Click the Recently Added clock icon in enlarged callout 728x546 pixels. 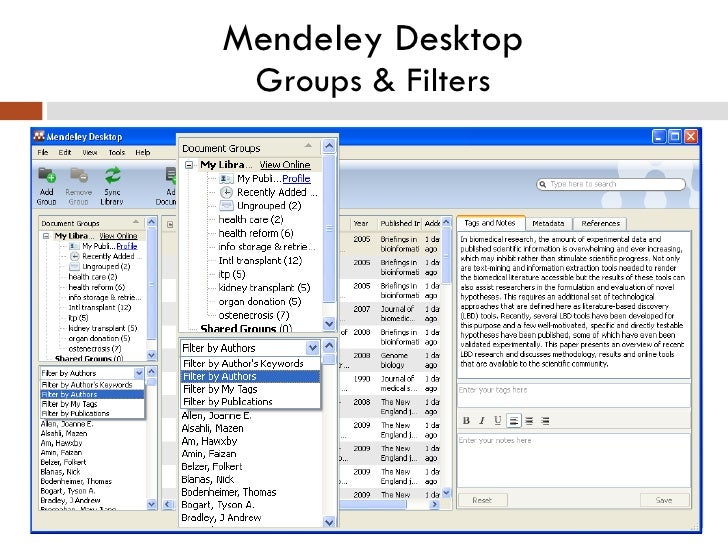point(226,192)
